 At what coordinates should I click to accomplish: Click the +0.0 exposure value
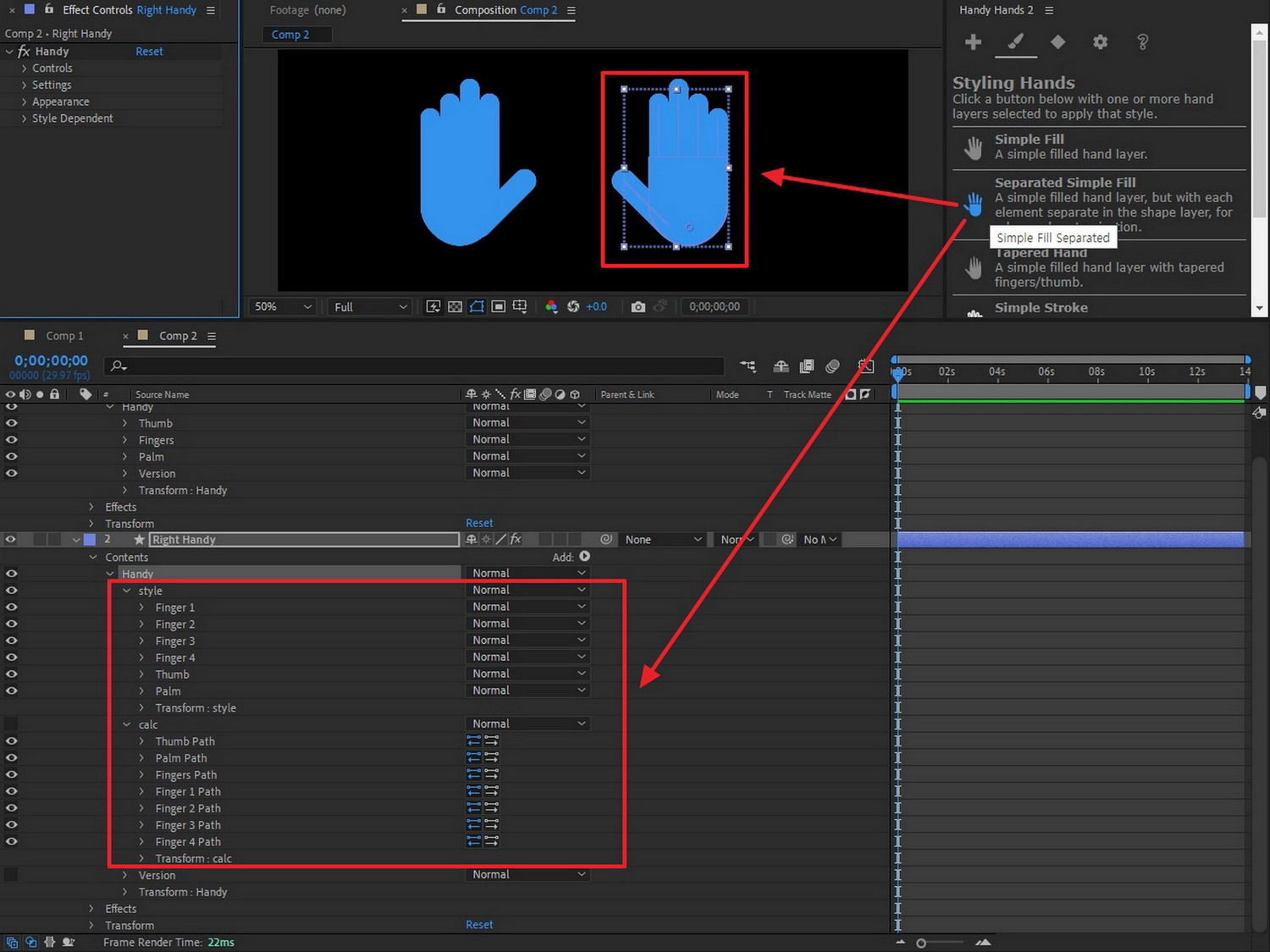596,306
